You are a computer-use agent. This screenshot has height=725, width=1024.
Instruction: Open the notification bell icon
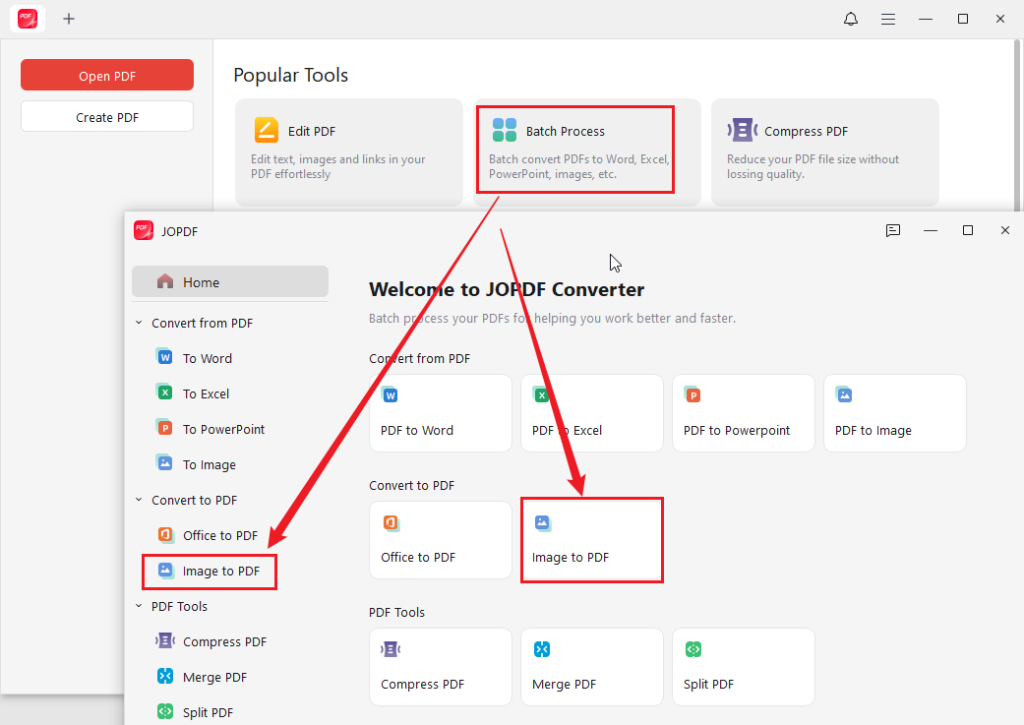pos(850,19)
